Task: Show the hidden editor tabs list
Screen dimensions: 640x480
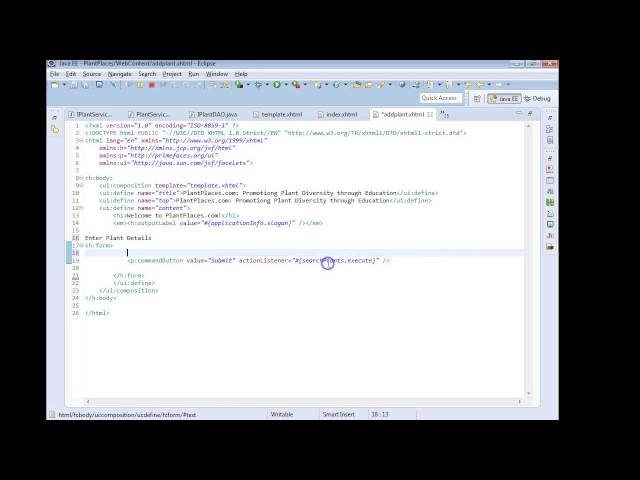Action: (444, 115)
